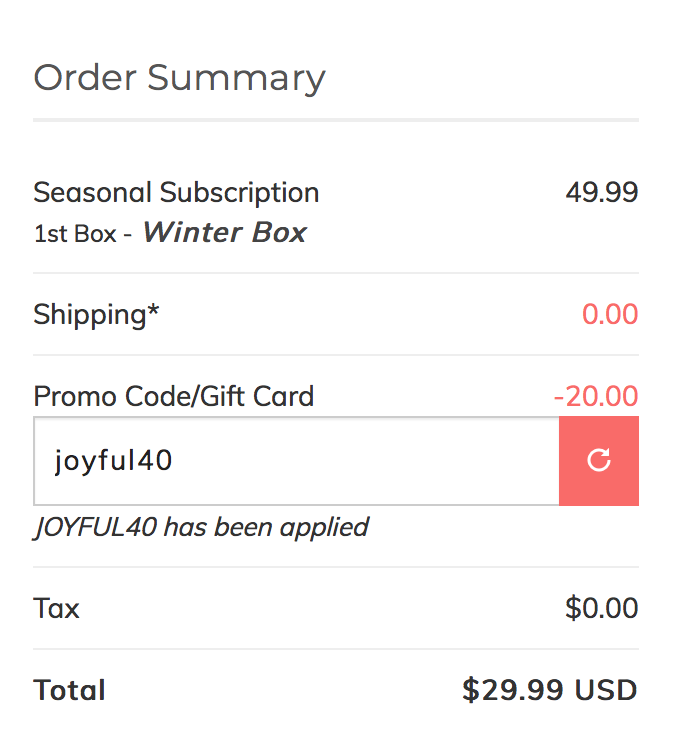Click the red refresh promo code icon
This screenshot has height=736, width=678.
(x=599, y=460)
